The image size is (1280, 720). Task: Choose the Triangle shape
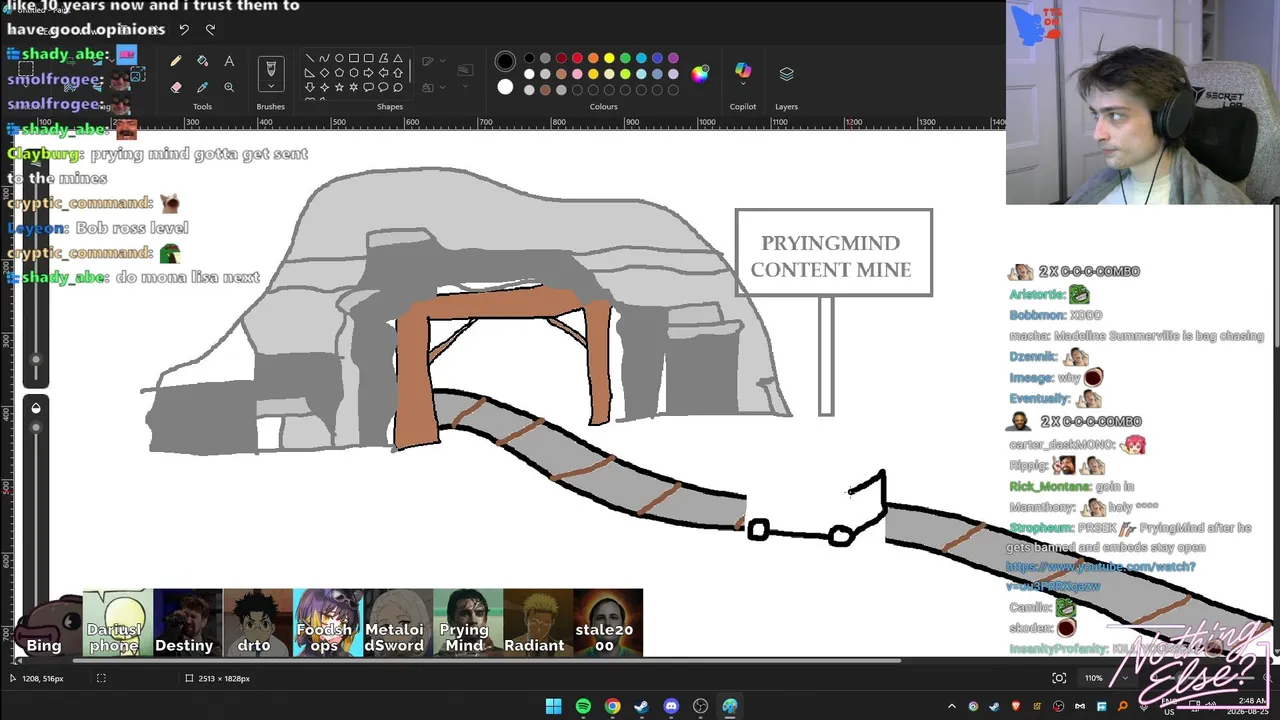[398, 58]
